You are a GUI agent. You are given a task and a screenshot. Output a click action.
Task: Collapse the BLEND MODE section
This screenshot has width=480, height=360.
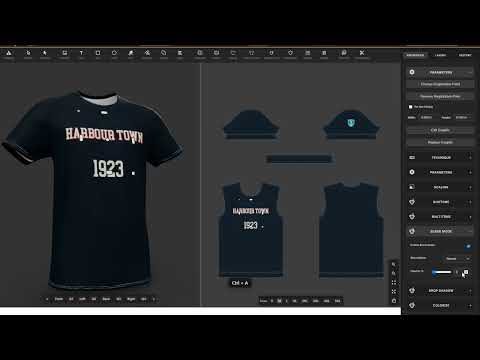pyautogui.click(x=470, y=231)
